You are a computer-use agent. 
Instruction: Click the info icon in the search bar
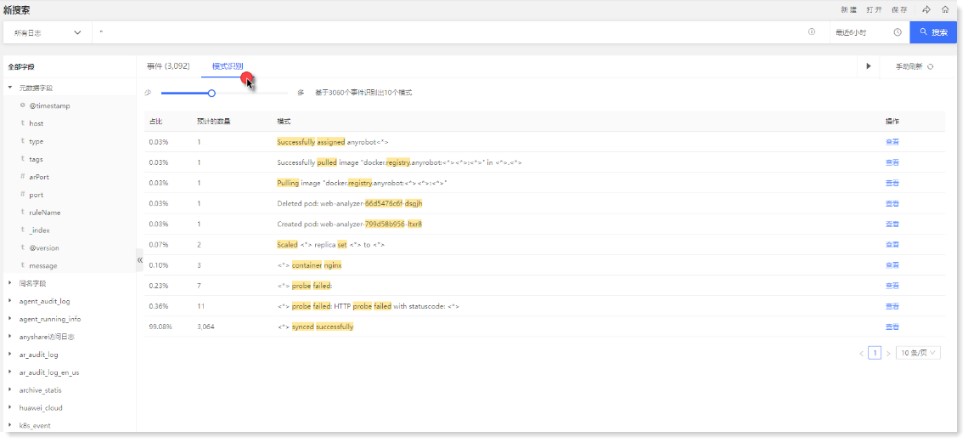click(x=811, y=32)
